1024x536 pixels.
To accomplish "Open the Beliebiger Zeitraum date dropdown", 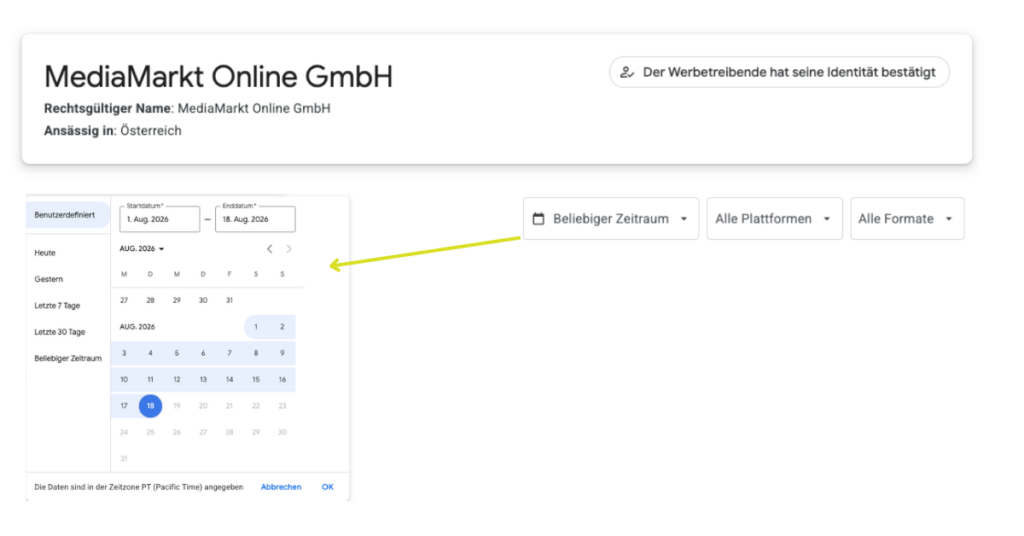I will (x=611, y=219).
